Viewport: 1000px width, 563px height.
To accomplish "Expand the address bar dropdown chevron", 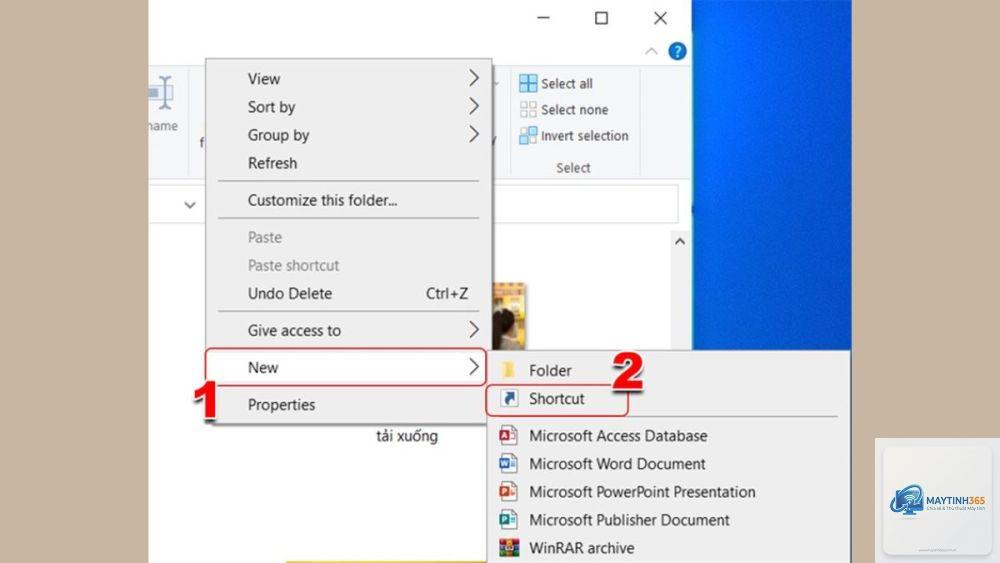I will point(189,205).
